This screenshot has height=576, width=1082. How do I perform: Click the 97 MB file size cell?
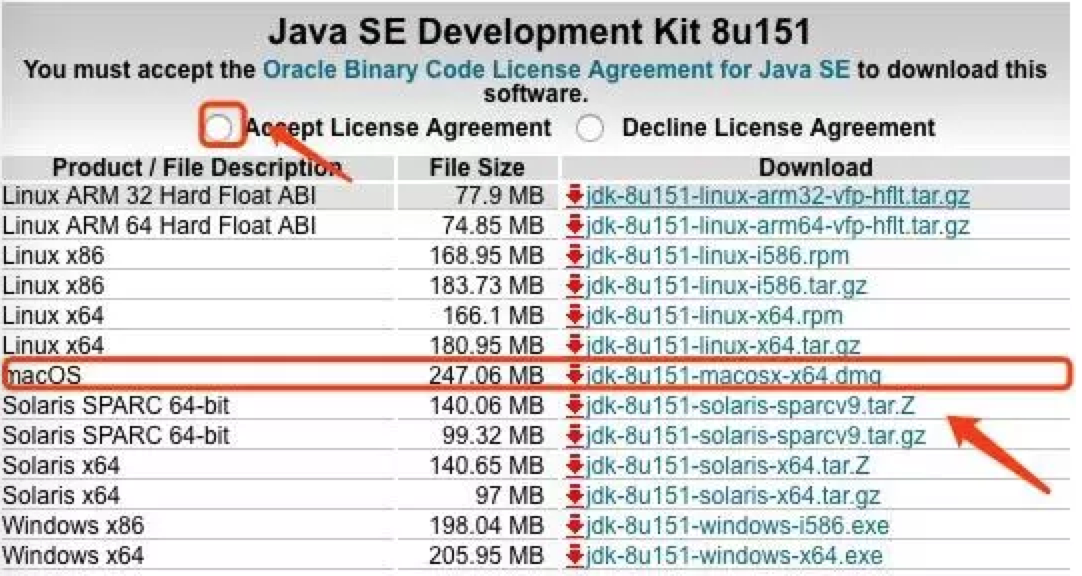(477, 496)
